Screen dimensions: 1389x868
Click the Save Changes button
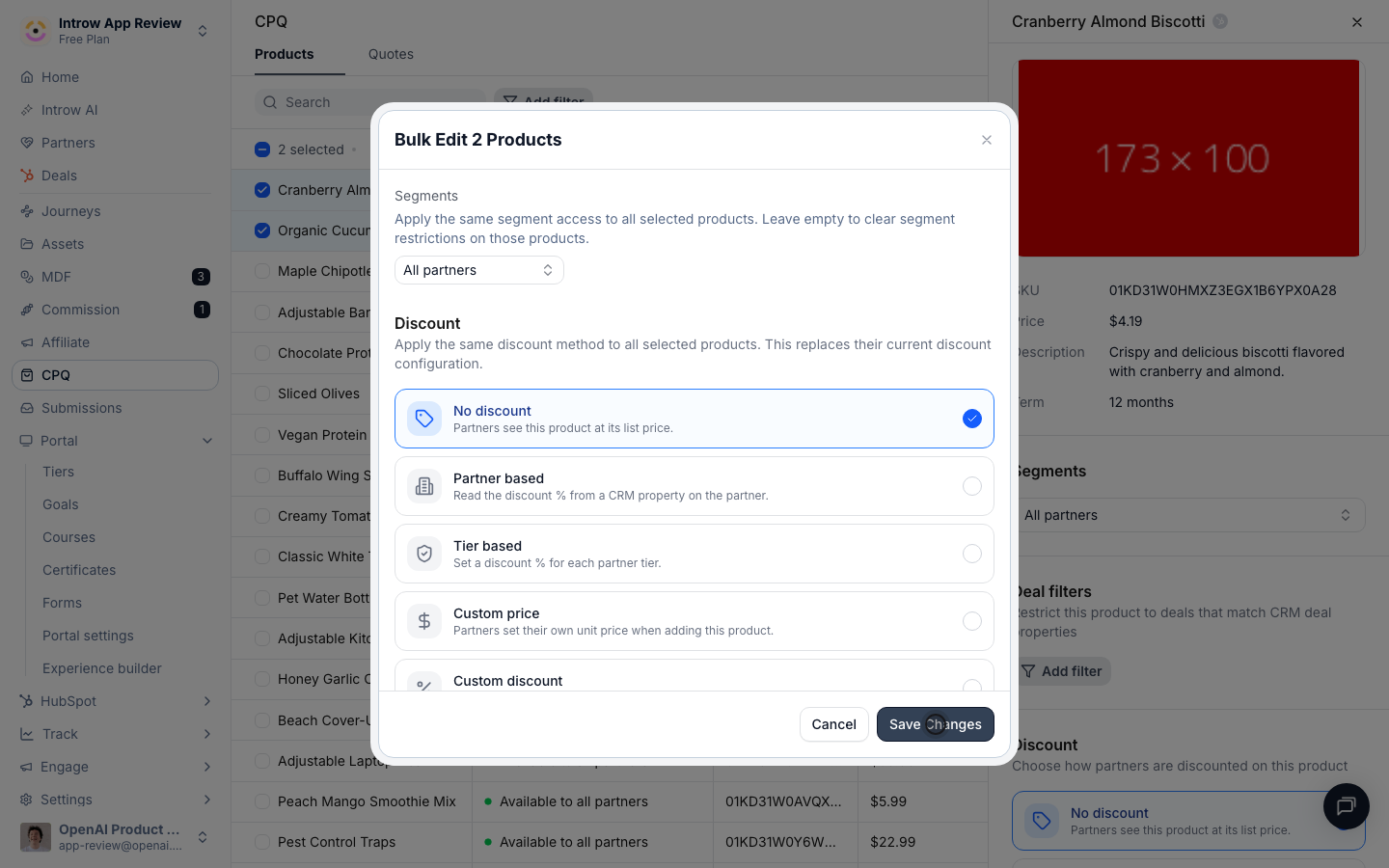point(936,724)
